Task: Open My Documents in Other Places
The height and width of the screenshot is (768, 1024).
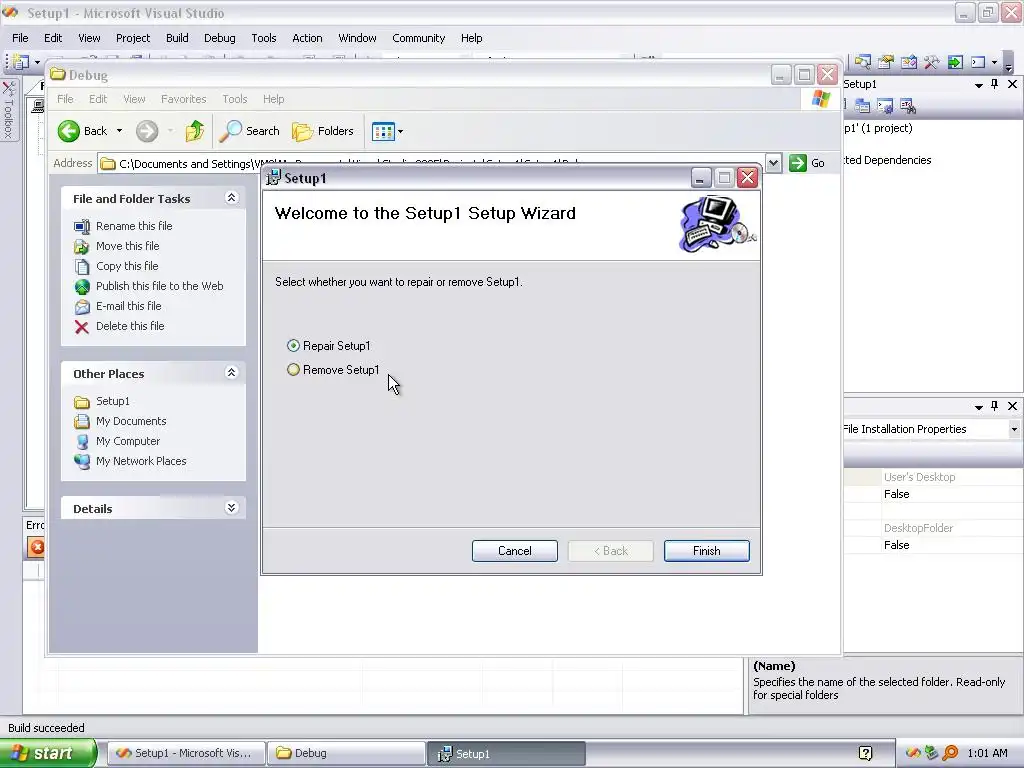Action: pyautogui.click(x=131, y=421)
